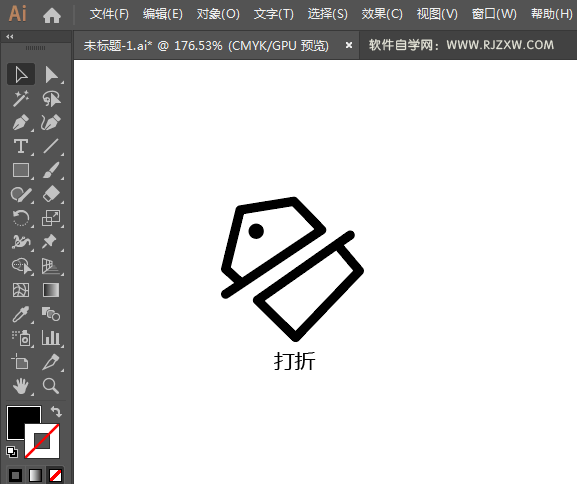Open the 文字(T) menu
Viewport: 577px width, 484px height.
(273, 14)
